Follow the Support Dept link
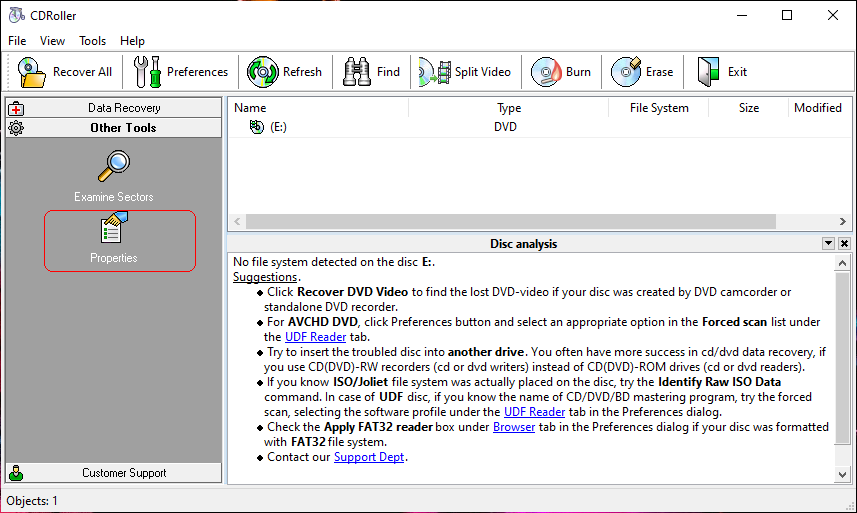The height and width of the screenshot is (513, 857). (x=369, y=457)
